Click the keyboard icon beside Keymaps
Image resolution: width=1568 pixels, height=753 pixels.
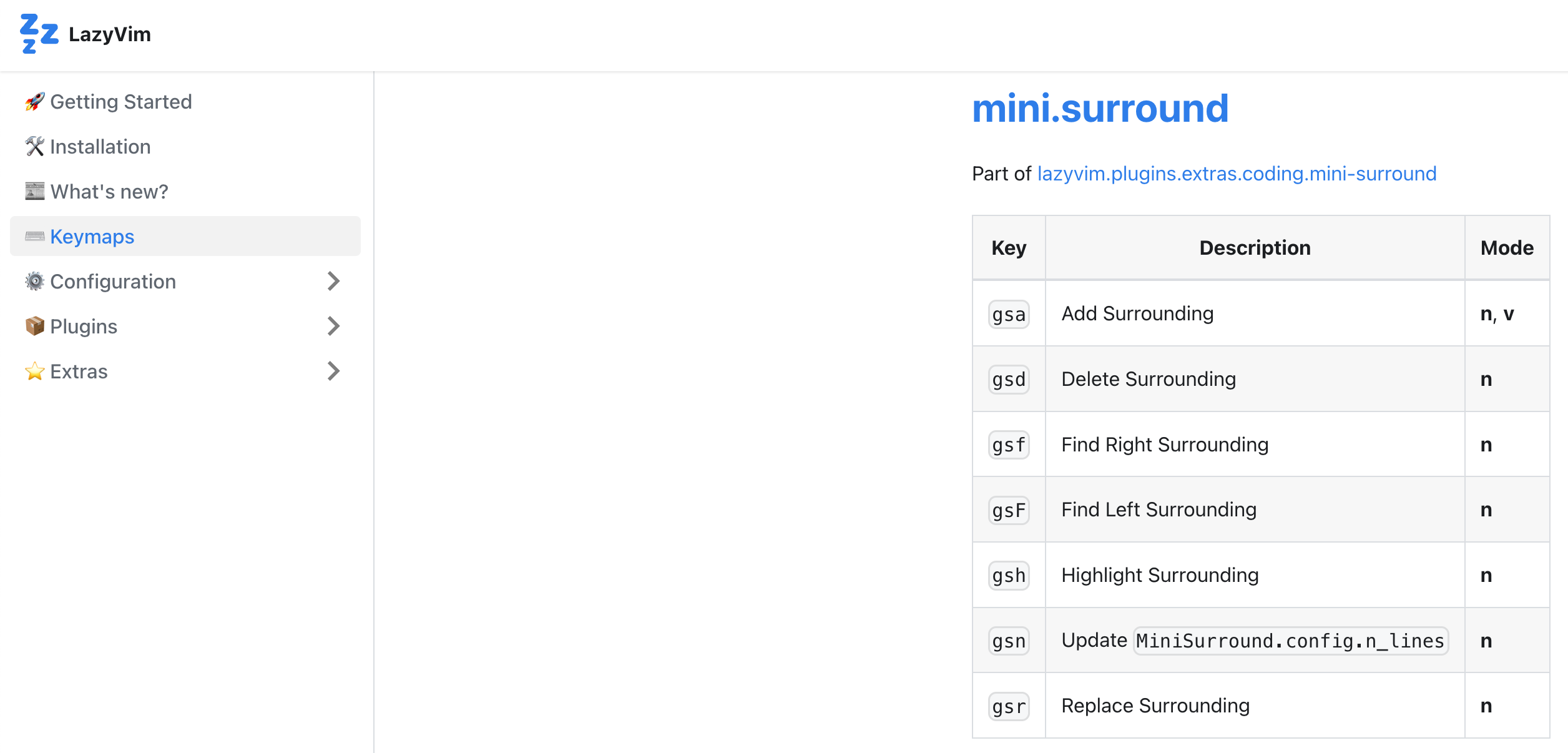point(35,237)
